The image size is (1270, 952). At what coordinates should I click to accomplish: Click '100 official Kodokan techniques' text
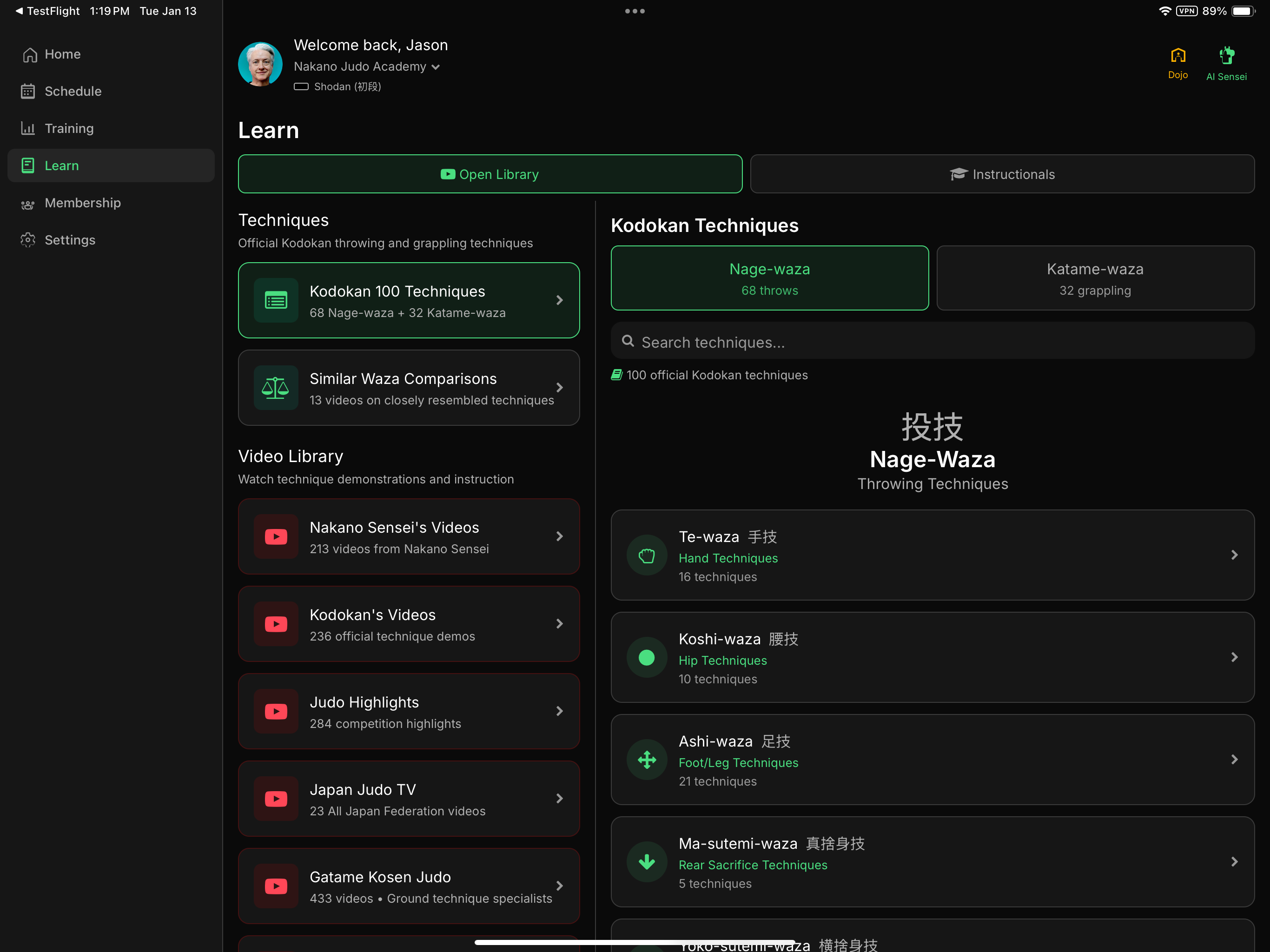click(716, 375)
